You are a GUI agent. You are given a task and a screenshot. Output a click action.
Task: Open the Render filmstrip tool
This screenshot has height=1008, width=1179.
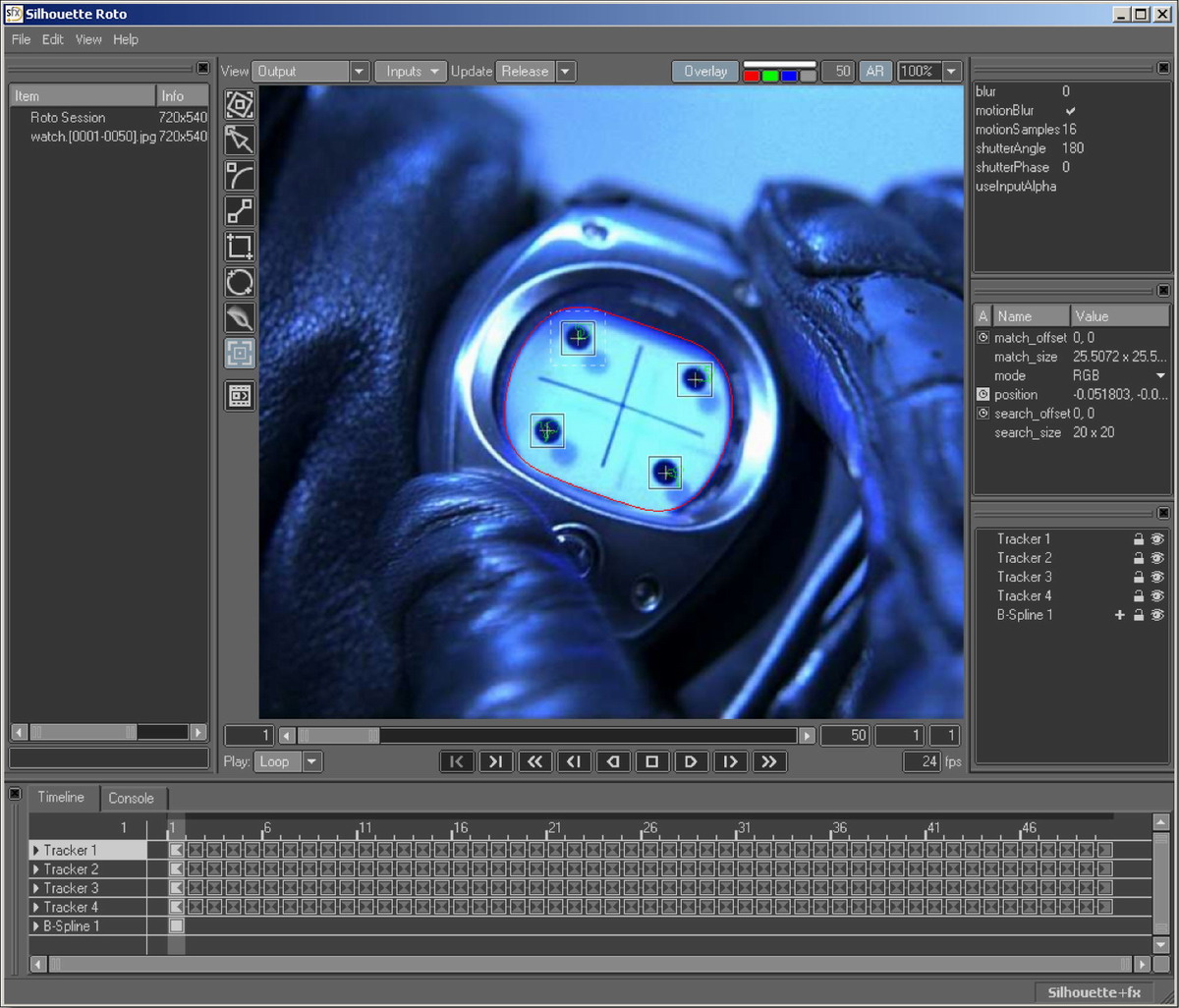(x=240, y=396)
